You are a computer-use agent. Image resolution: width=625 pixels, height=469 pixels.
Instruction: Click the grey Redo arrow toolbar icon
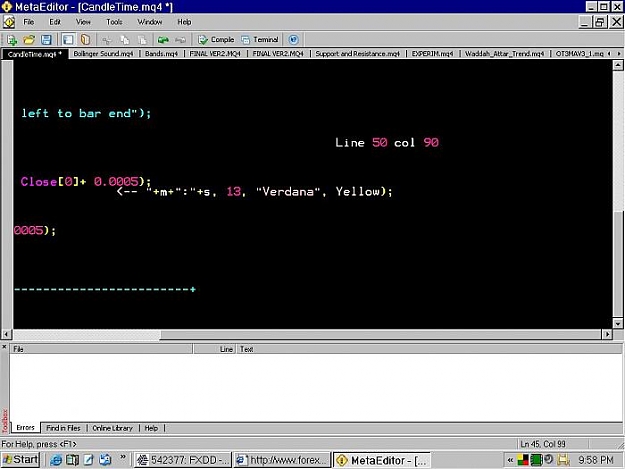click(x=181, y=39)
